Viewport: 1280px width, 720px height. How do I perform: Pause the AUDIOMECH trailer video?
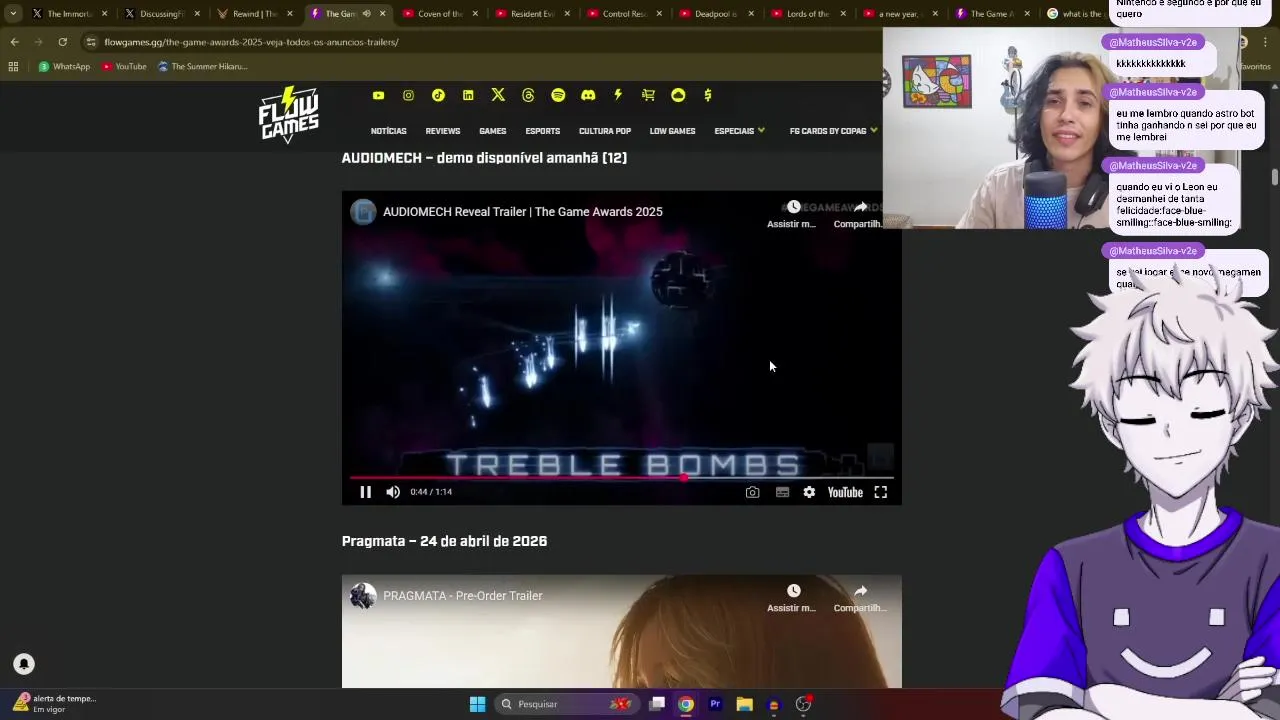[x=366, y=492]
